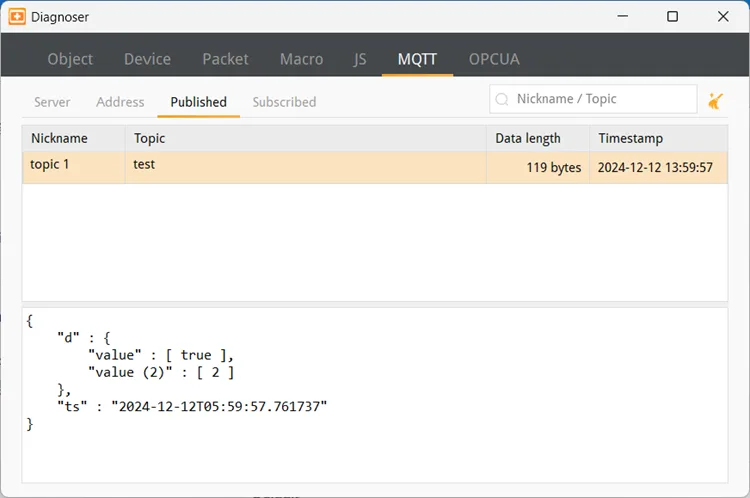Viewport: 750px width, 498px height.
Task: Click the '"ts"' timestamp line in payload
Action: pos(192,407)
